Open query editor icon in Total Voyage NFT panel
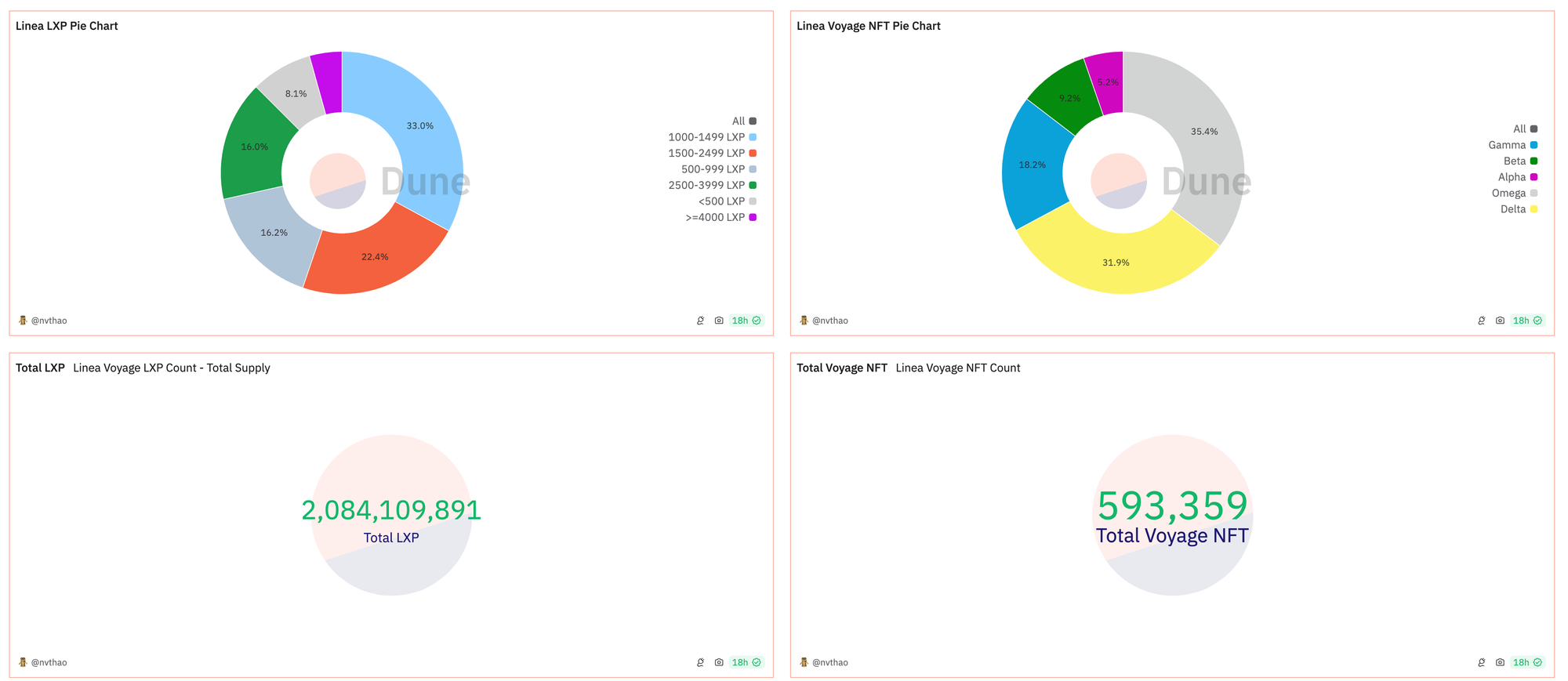Screen dimensions: 1568x681 pos(1481,662)
